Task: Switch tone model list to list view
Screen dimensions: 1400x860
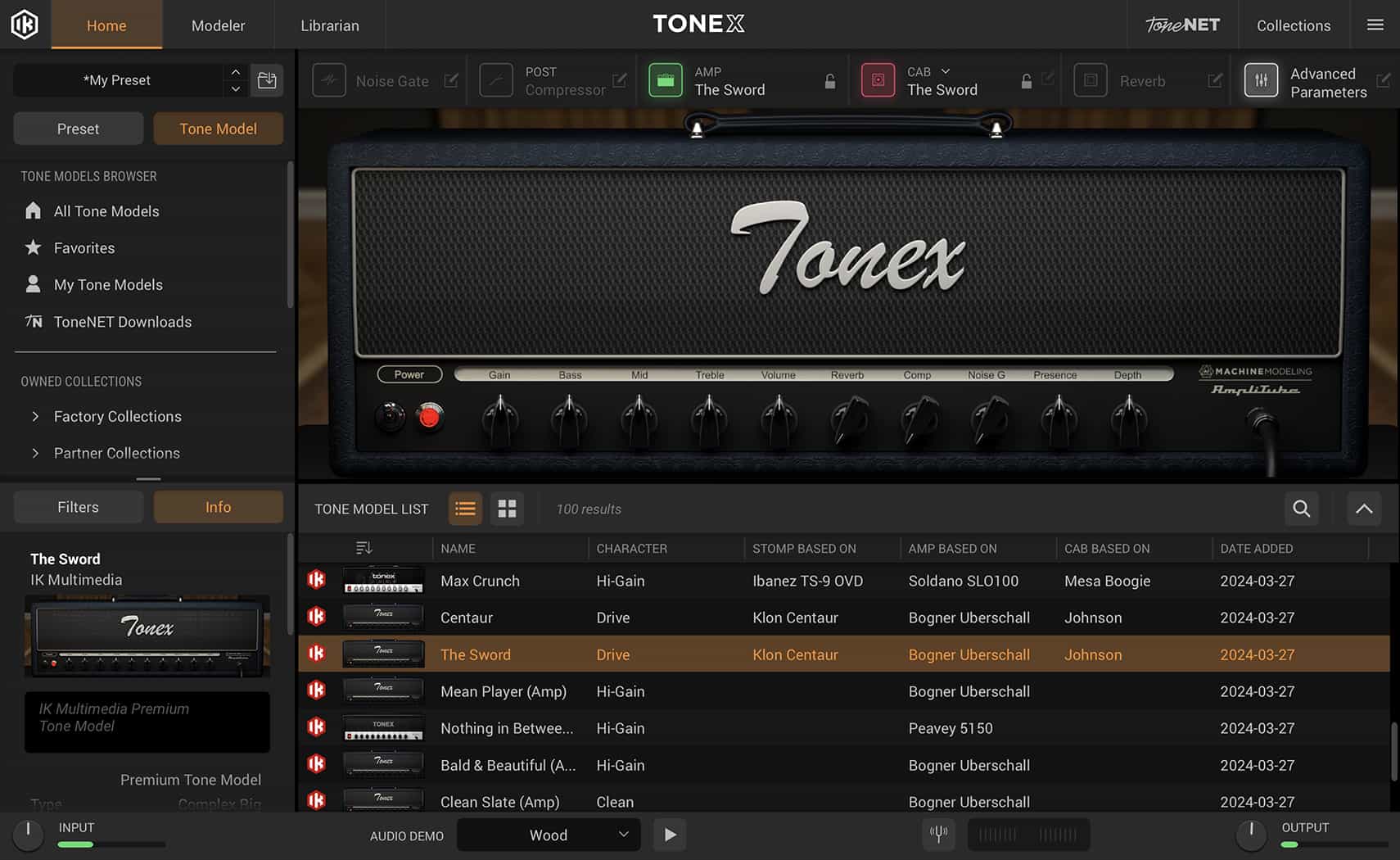Action: (x=465, y=509)
